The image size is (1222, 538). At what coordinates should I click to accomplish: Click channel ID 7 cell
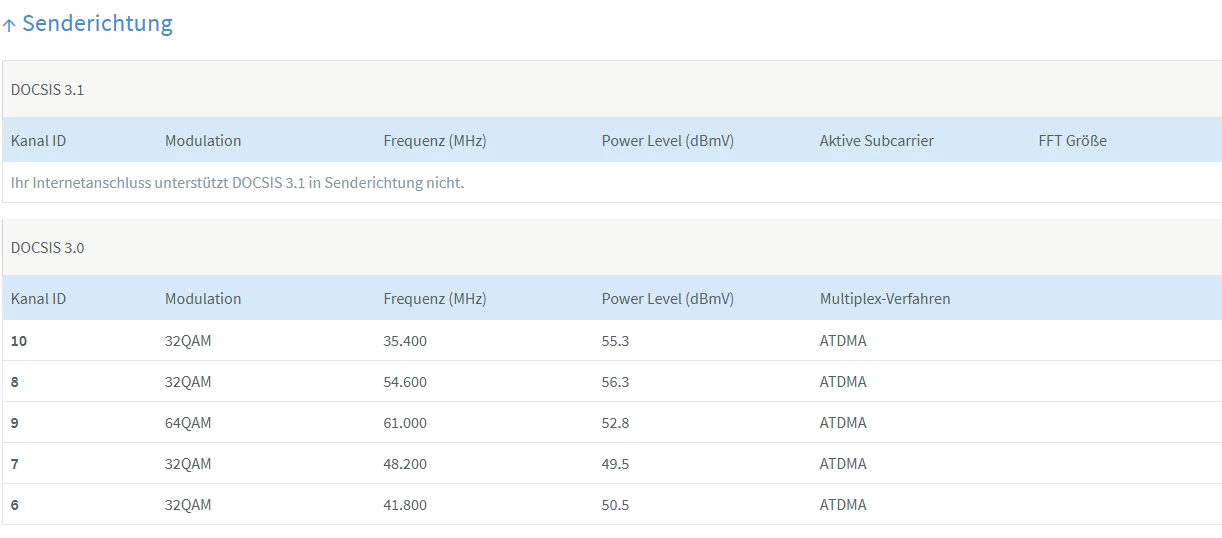[15, 464]
